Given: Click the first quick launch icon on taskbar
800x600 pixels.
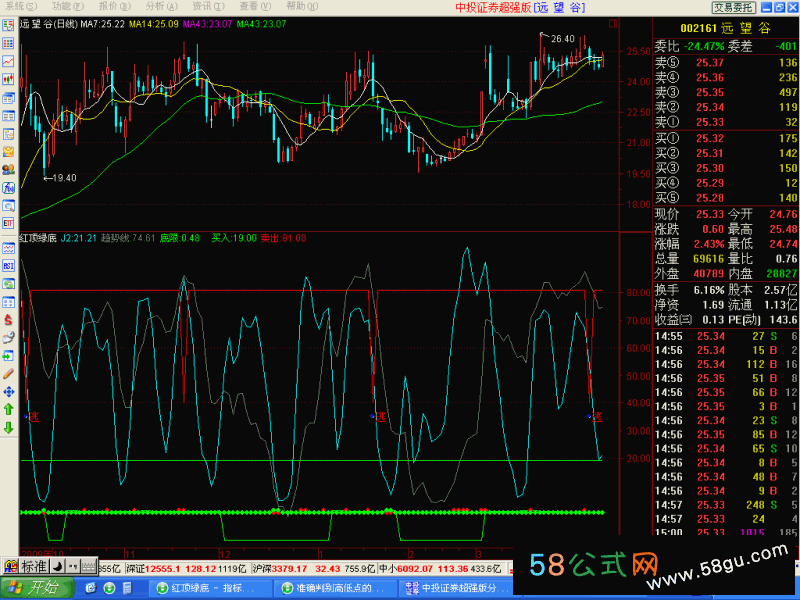Looking at the screenshot, I should (x=91, y=588).
